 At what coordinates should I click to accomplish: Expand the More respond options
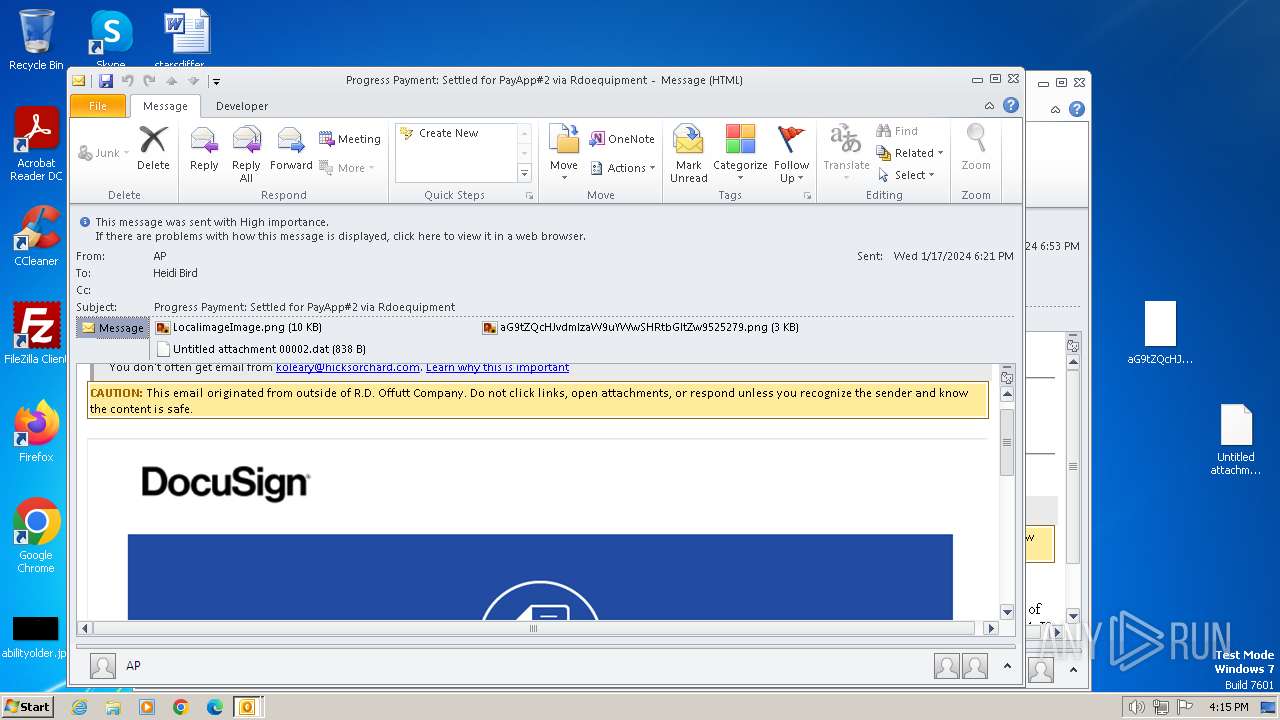pos(347,168)
